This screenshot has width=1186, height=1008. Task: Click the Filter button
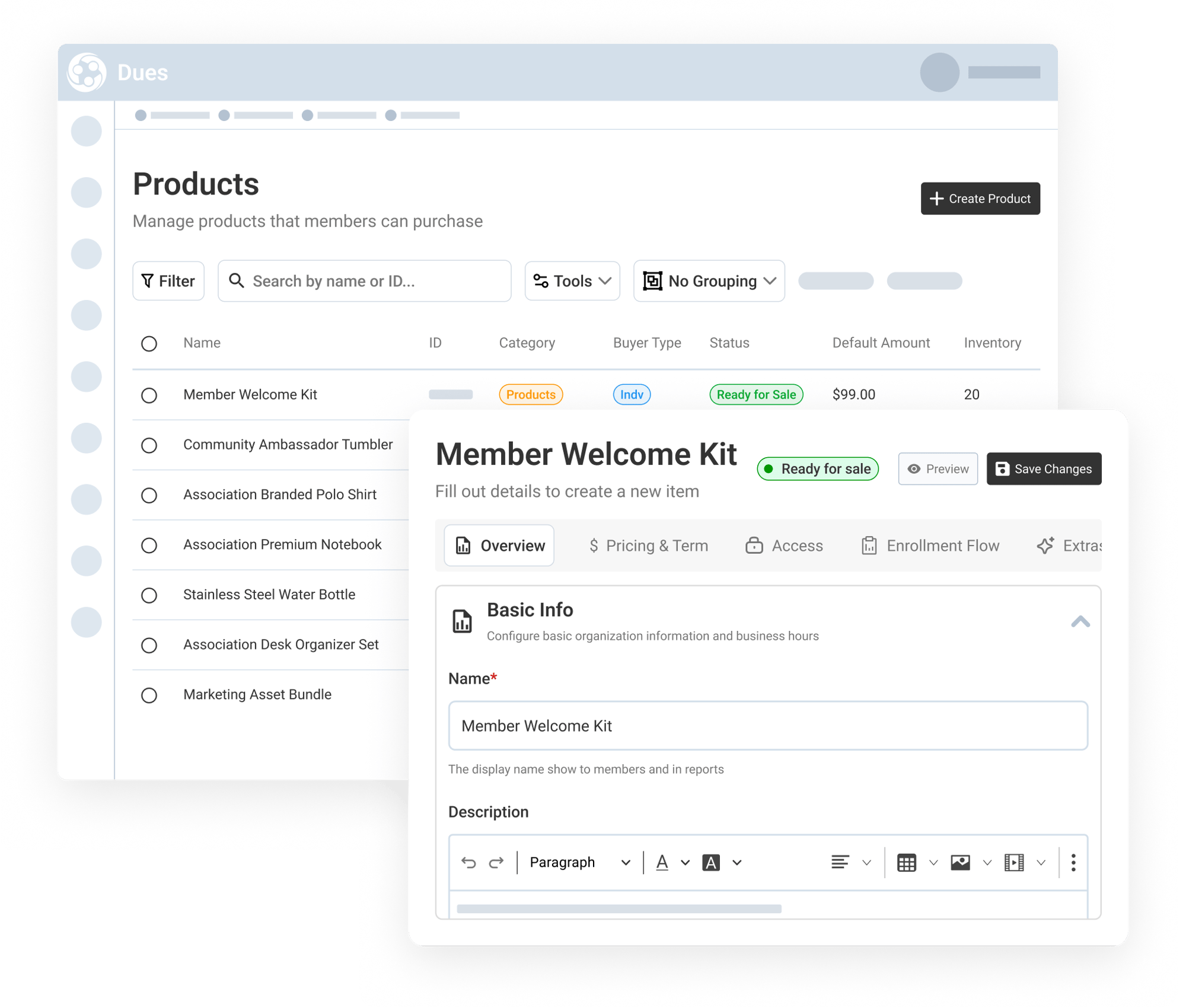click(168, 280)
